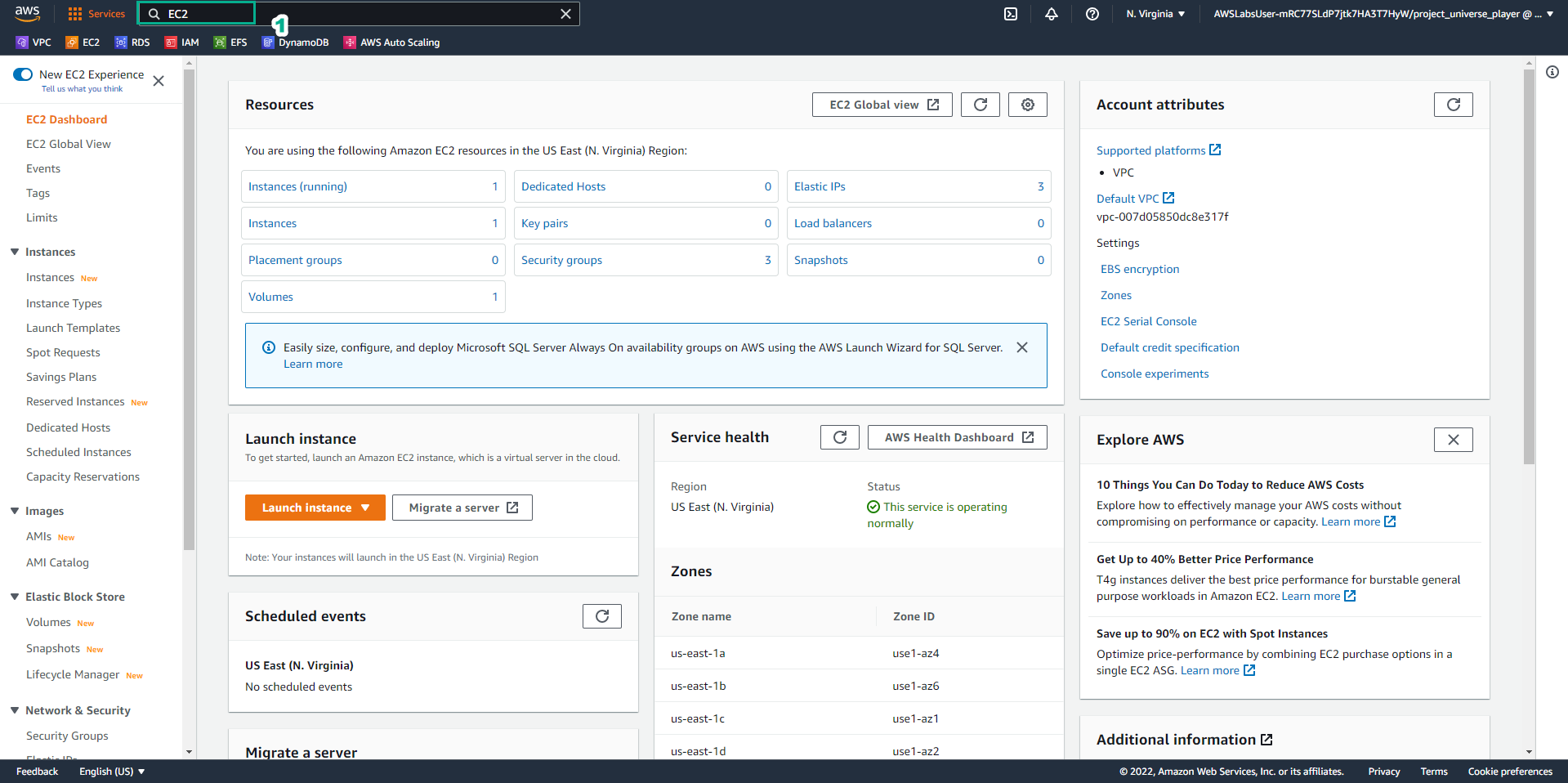Open the English (US) language selector
1568x783 pixels.
112,772
